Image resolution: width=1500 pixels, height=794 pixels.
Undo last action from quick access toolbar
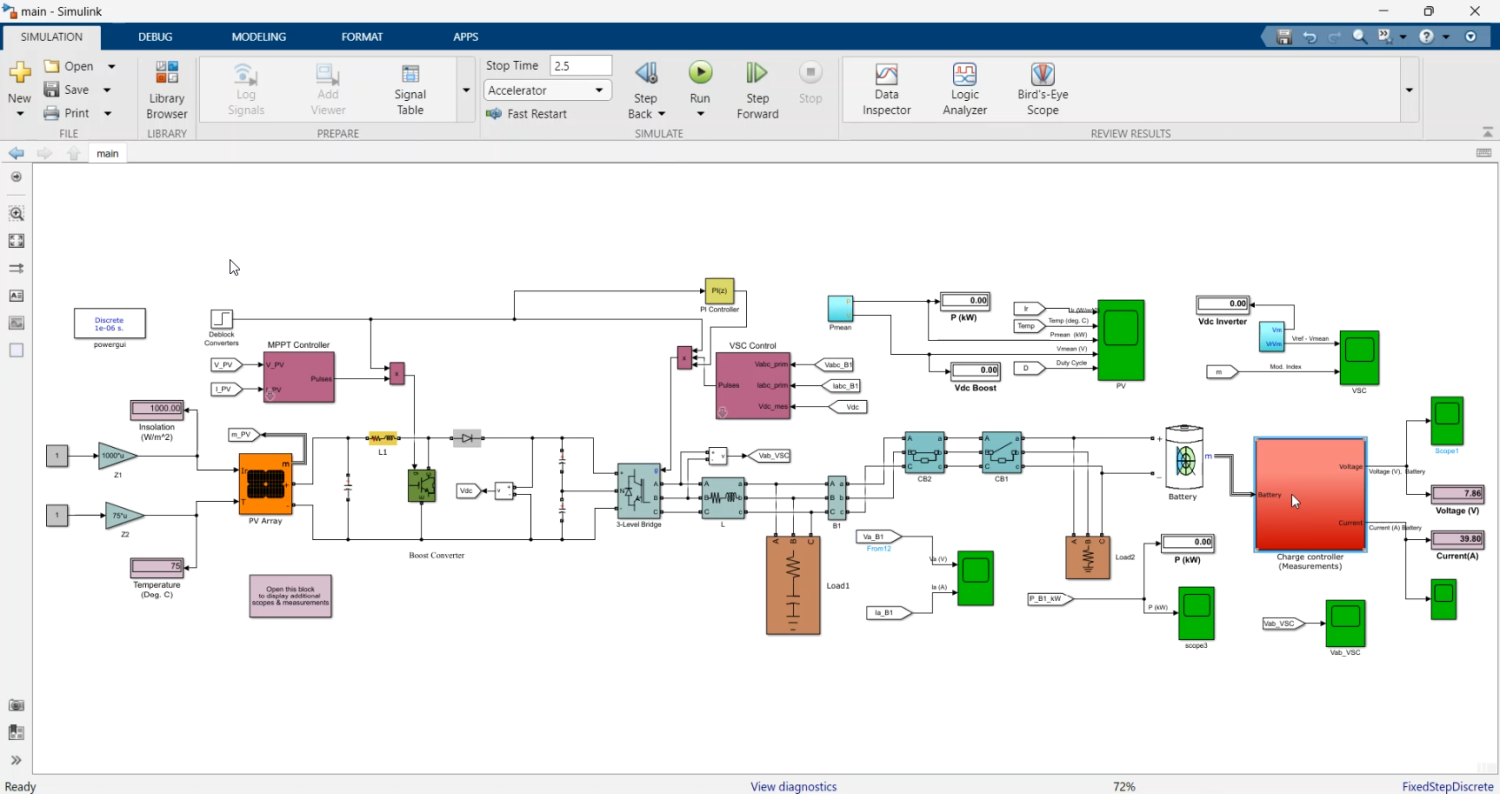1309,35
